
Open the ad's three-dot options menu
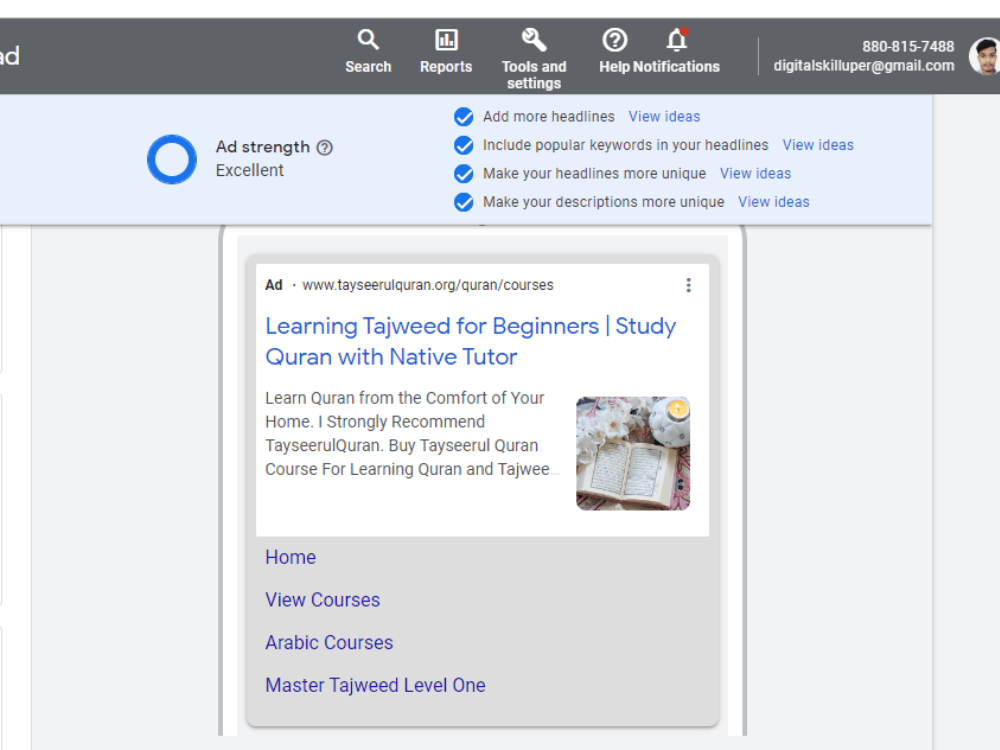point(688,285)
